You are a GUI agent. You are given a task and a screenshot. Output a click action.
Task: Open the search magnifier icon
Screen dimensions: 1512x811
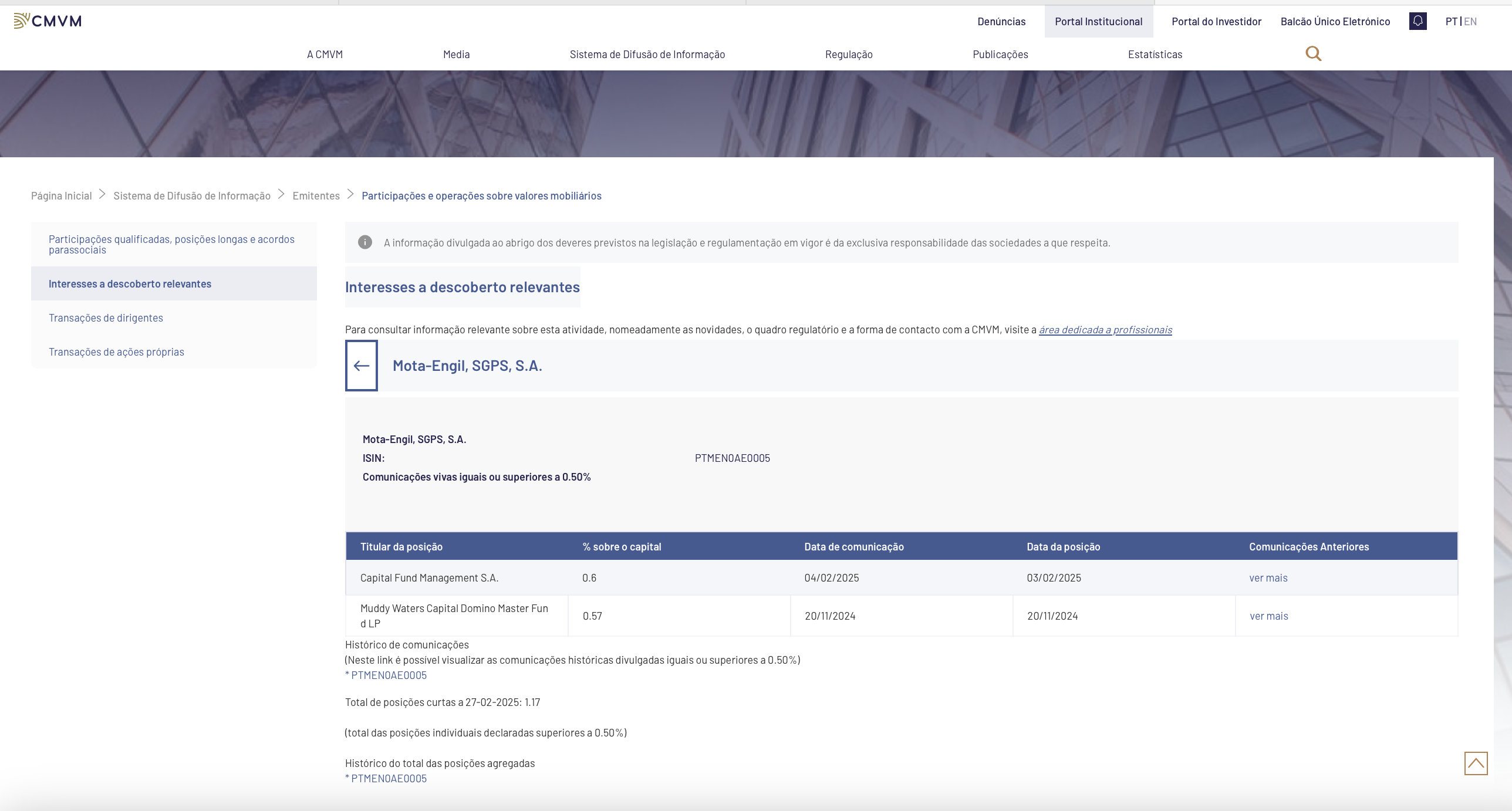[1313, 54]
